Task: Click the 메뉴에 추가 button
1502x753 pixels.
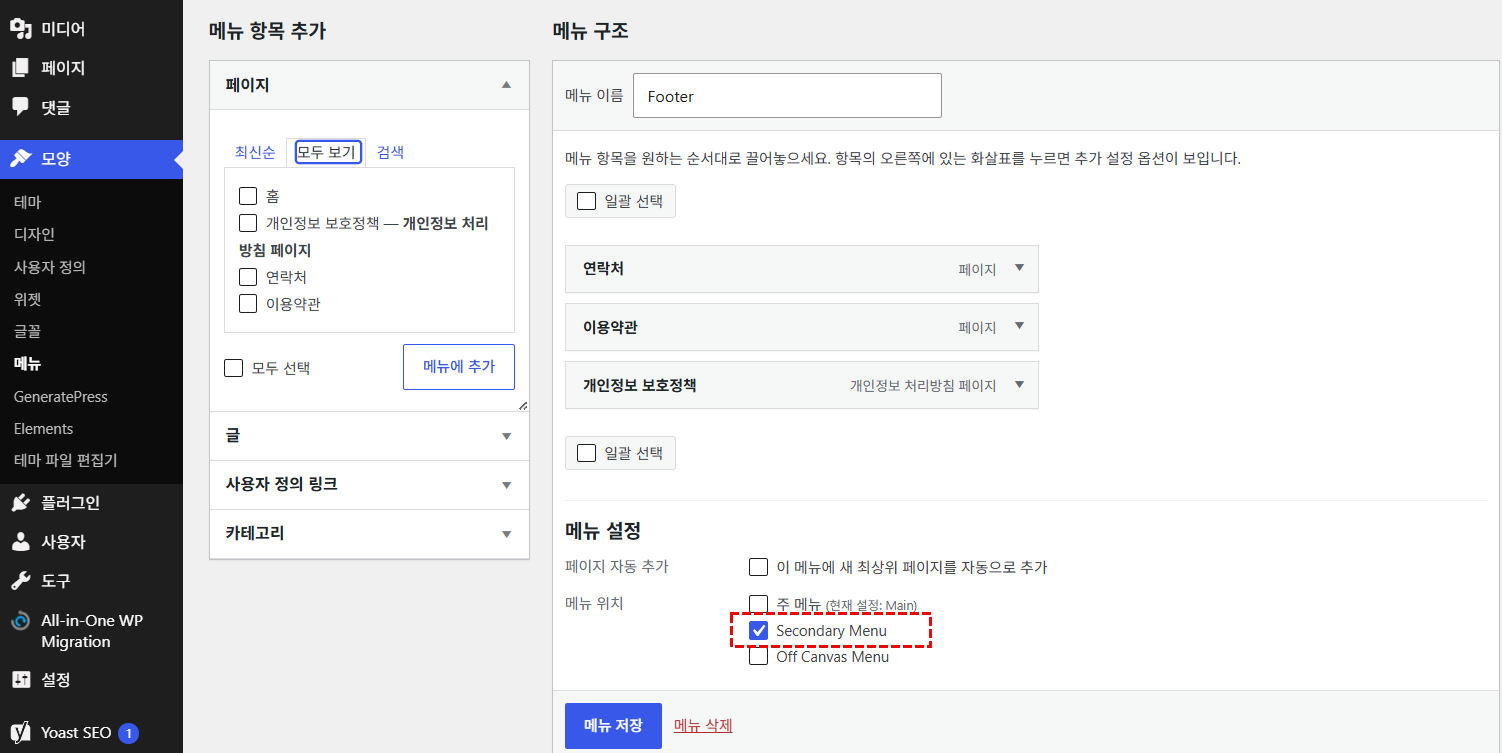Action: [459, 367]
